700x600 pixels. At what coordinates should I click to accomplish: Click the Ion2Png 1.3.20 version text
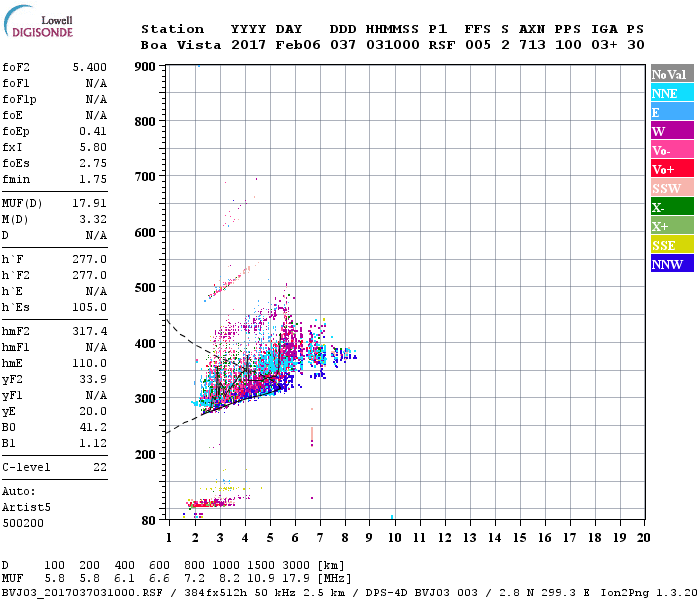[649, 593]
